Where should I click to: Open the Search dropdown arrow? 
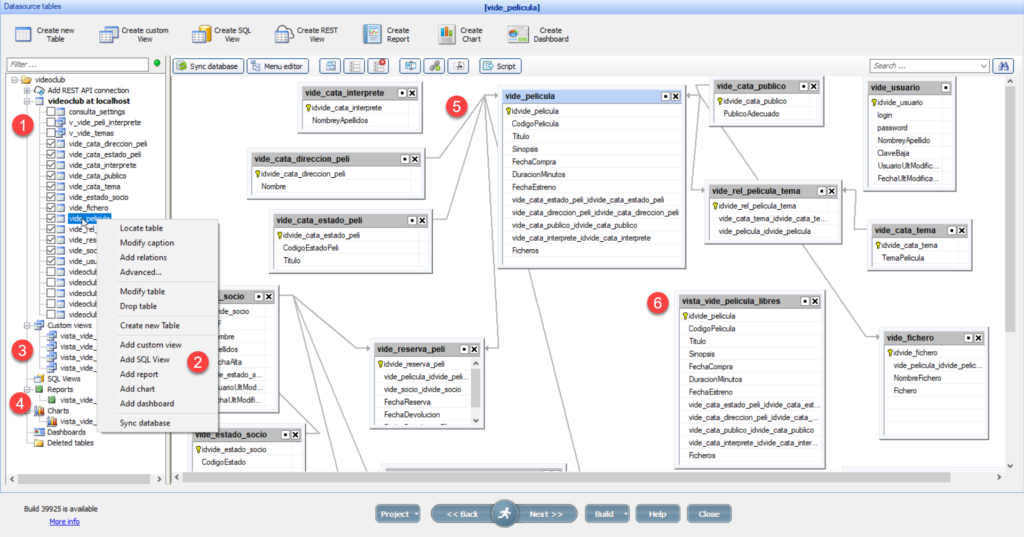pyautogui.click(x=984, y=66)
